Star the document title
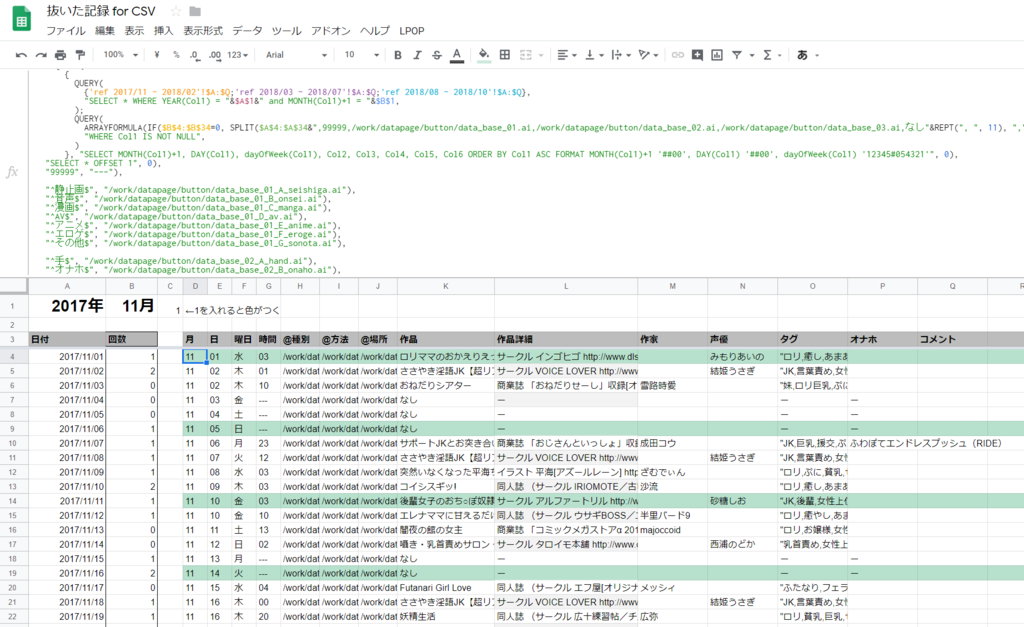1024x627 pixels. (x=176, y=11)
